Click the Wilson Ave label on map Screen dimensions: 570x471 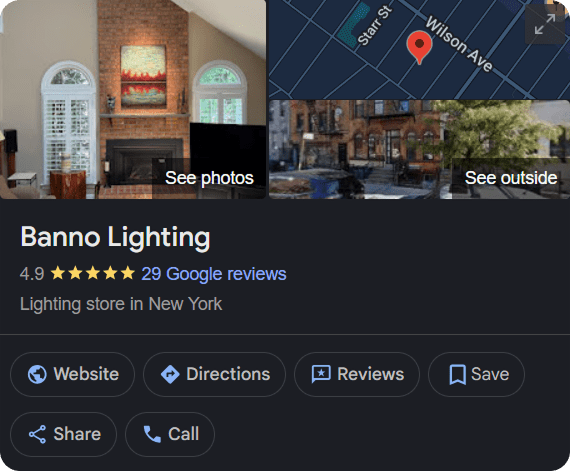(x=459, y=44)
